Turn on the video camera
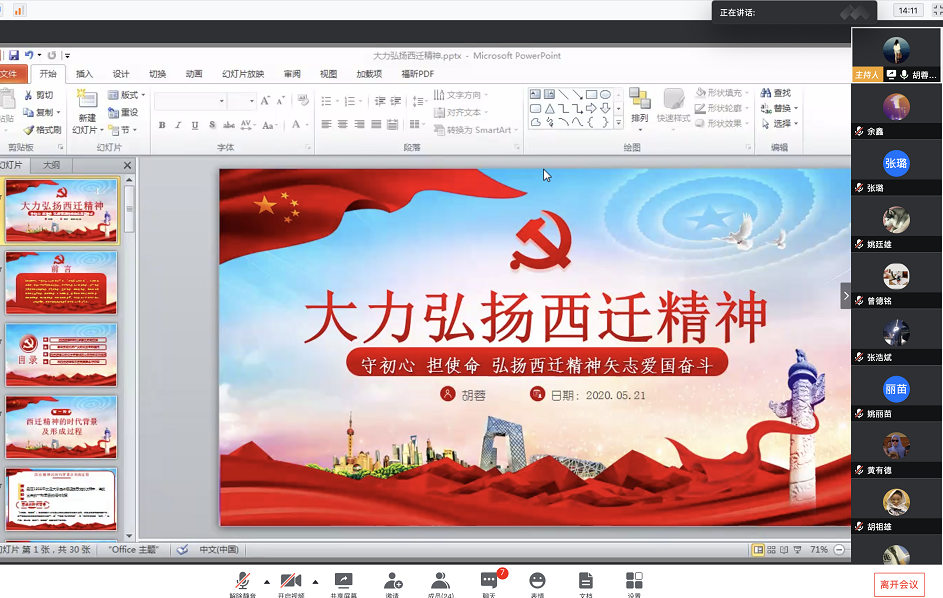The width and height of the screenshot is (943, 598). point(291,582)
